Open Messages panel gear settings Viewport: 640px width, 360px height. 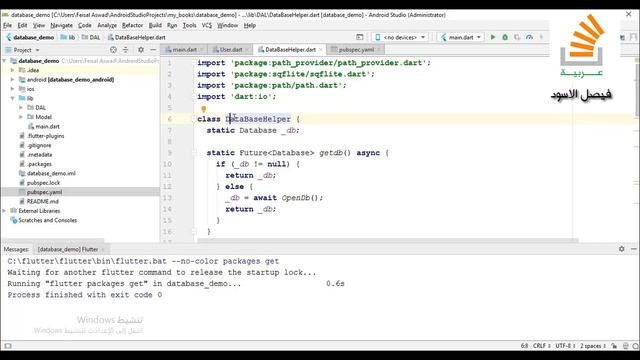point(622,249)
